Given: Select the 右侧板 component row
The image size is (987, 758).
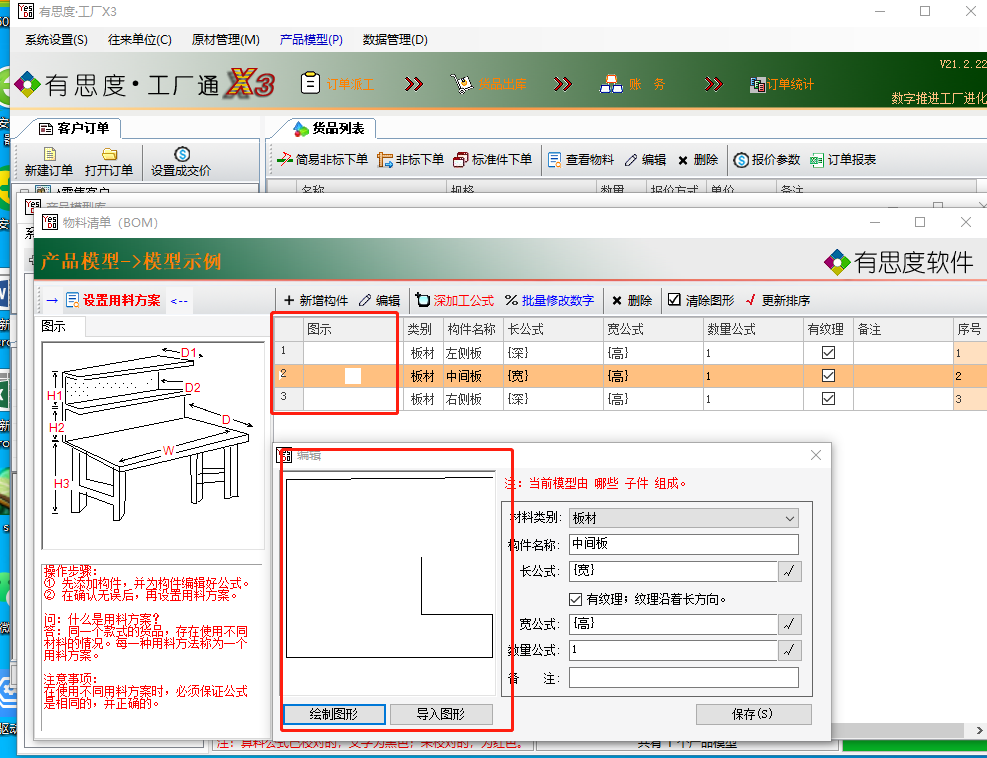Looking at the screenshot, I should [x=631, y=399].
